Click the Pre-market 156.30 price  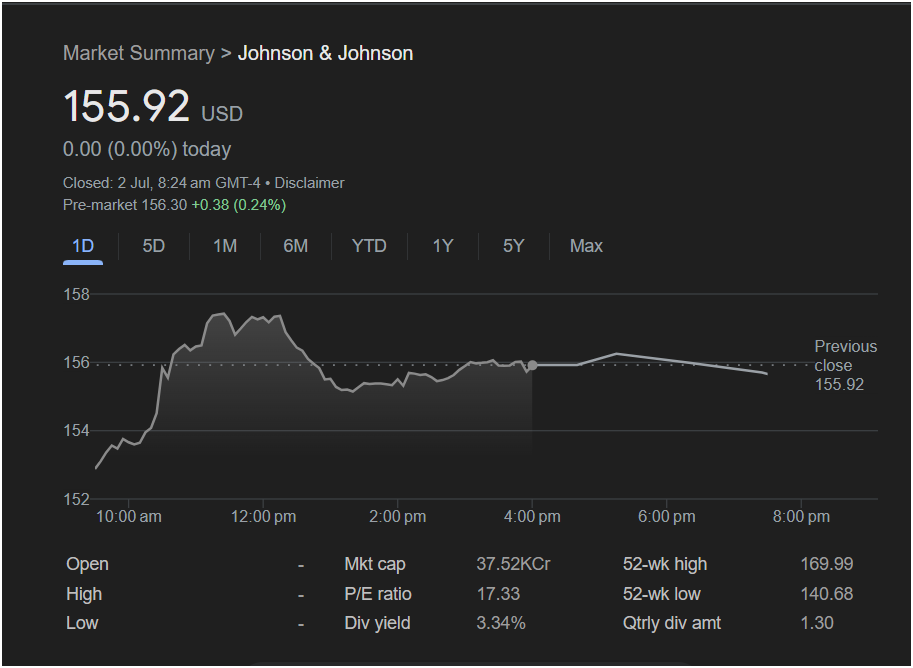tap(125, 205)
